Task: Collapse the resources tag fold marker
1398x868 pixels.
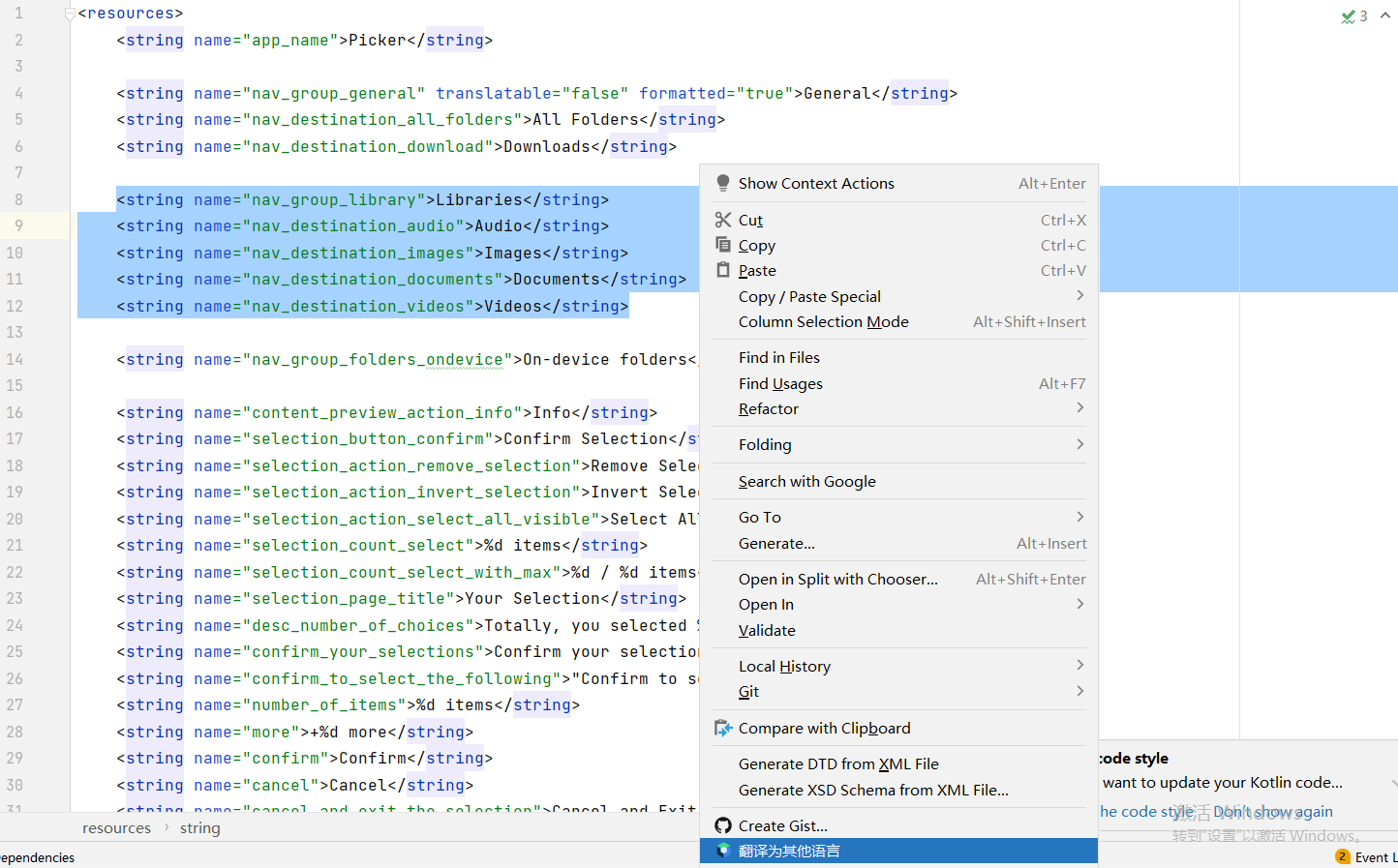Action: (x=70, y=14)
